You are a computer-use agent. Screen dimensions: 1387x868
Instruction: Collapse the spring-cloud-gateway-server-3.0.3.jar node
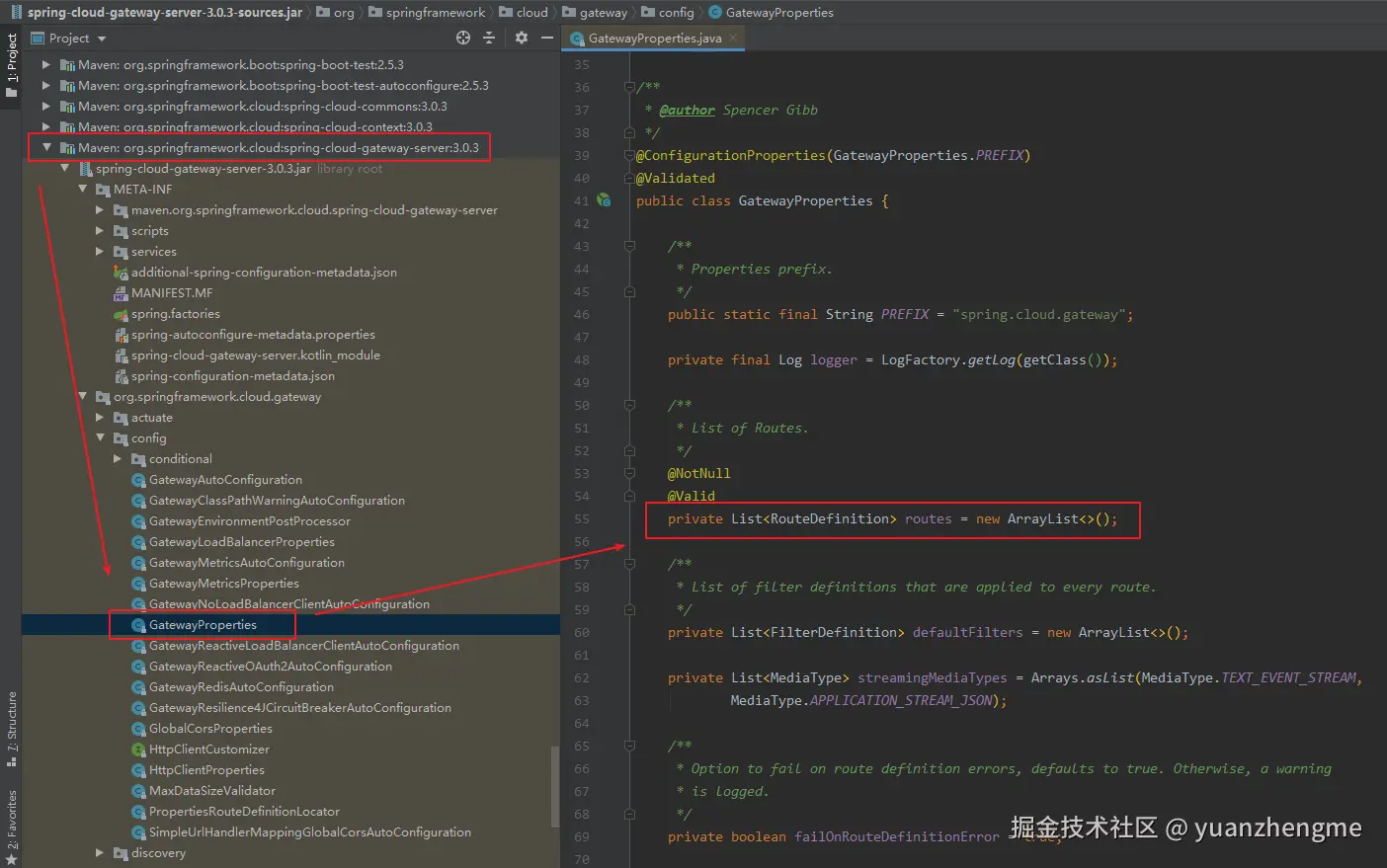click(64, 168)
